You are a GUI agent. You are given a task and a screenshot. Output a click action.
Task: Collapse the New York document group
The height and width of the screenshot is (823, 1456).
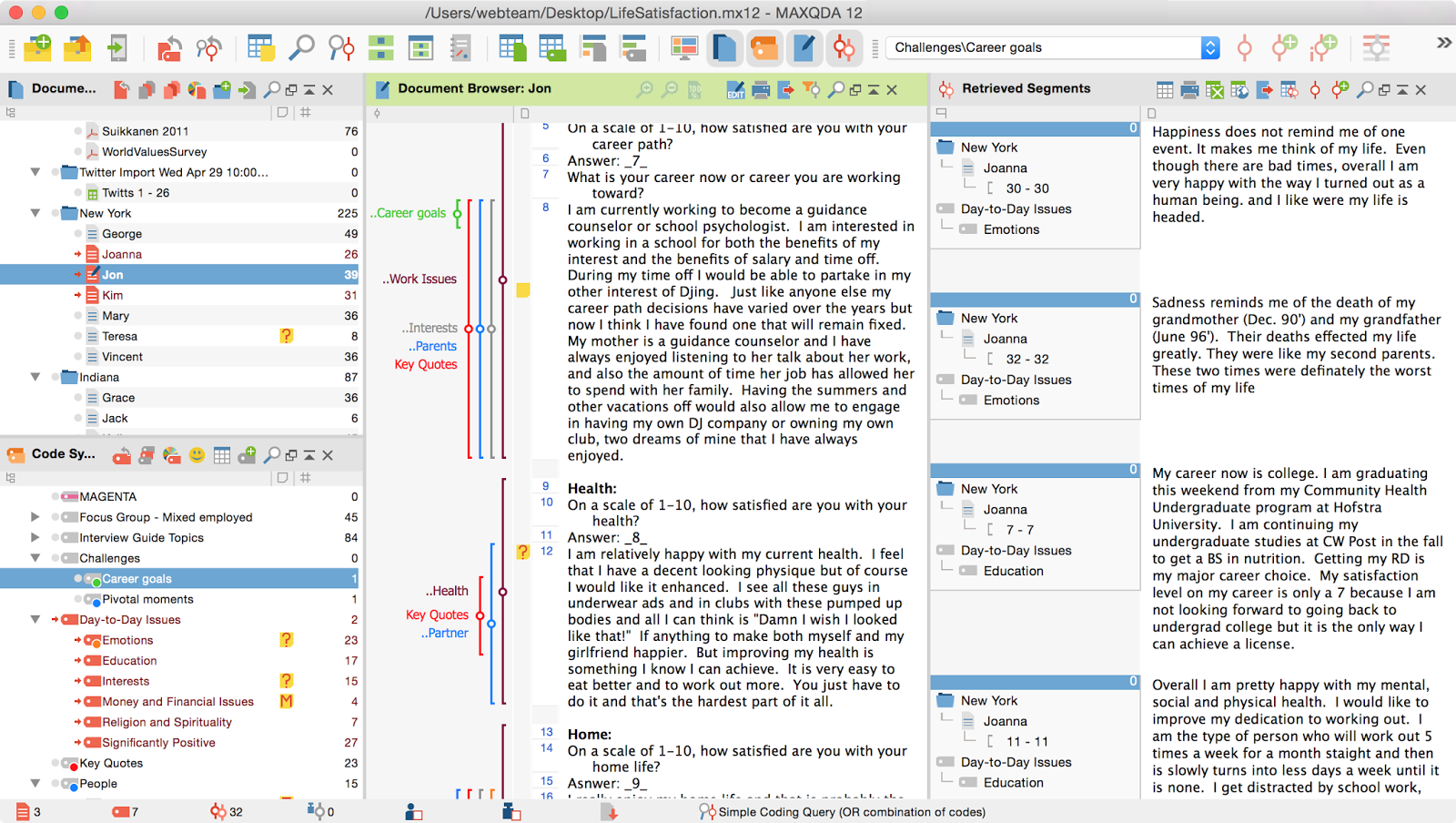pos(35,213)
